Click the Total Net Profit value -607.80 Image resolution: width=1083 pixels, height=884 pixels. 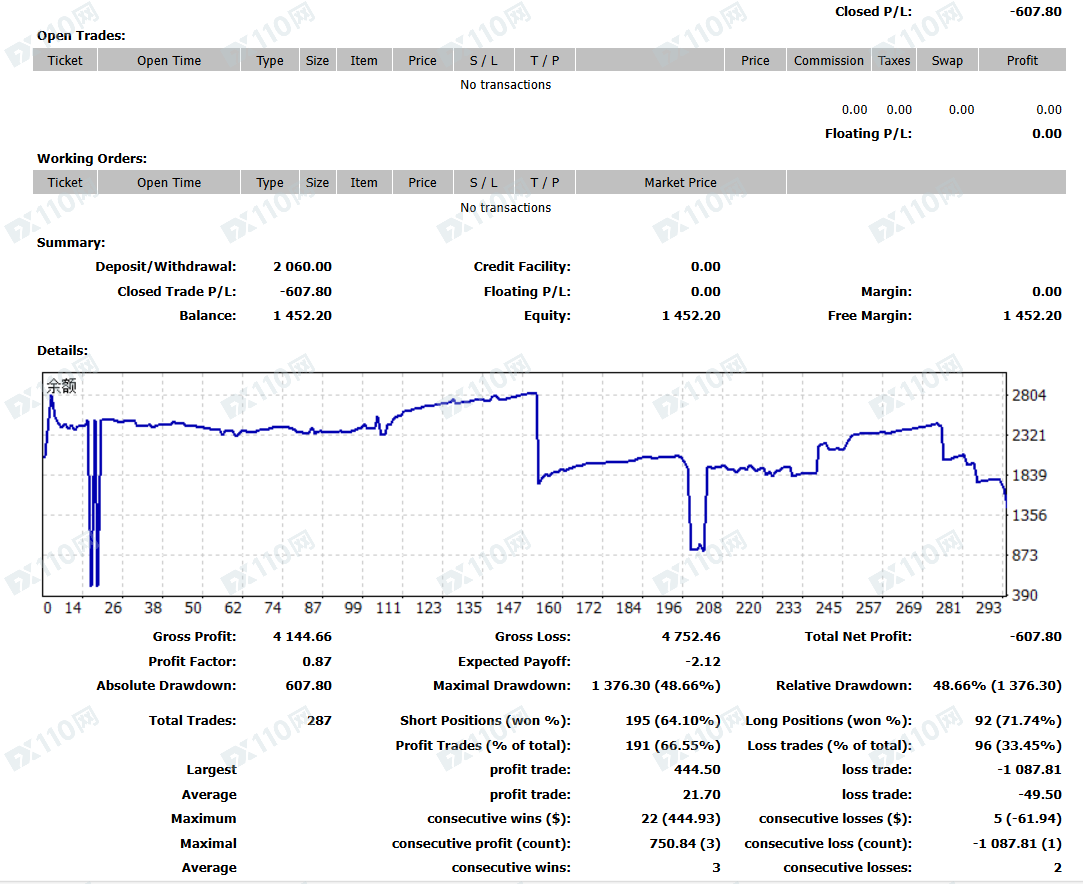pyautogui.click(x=1035, y=636)
